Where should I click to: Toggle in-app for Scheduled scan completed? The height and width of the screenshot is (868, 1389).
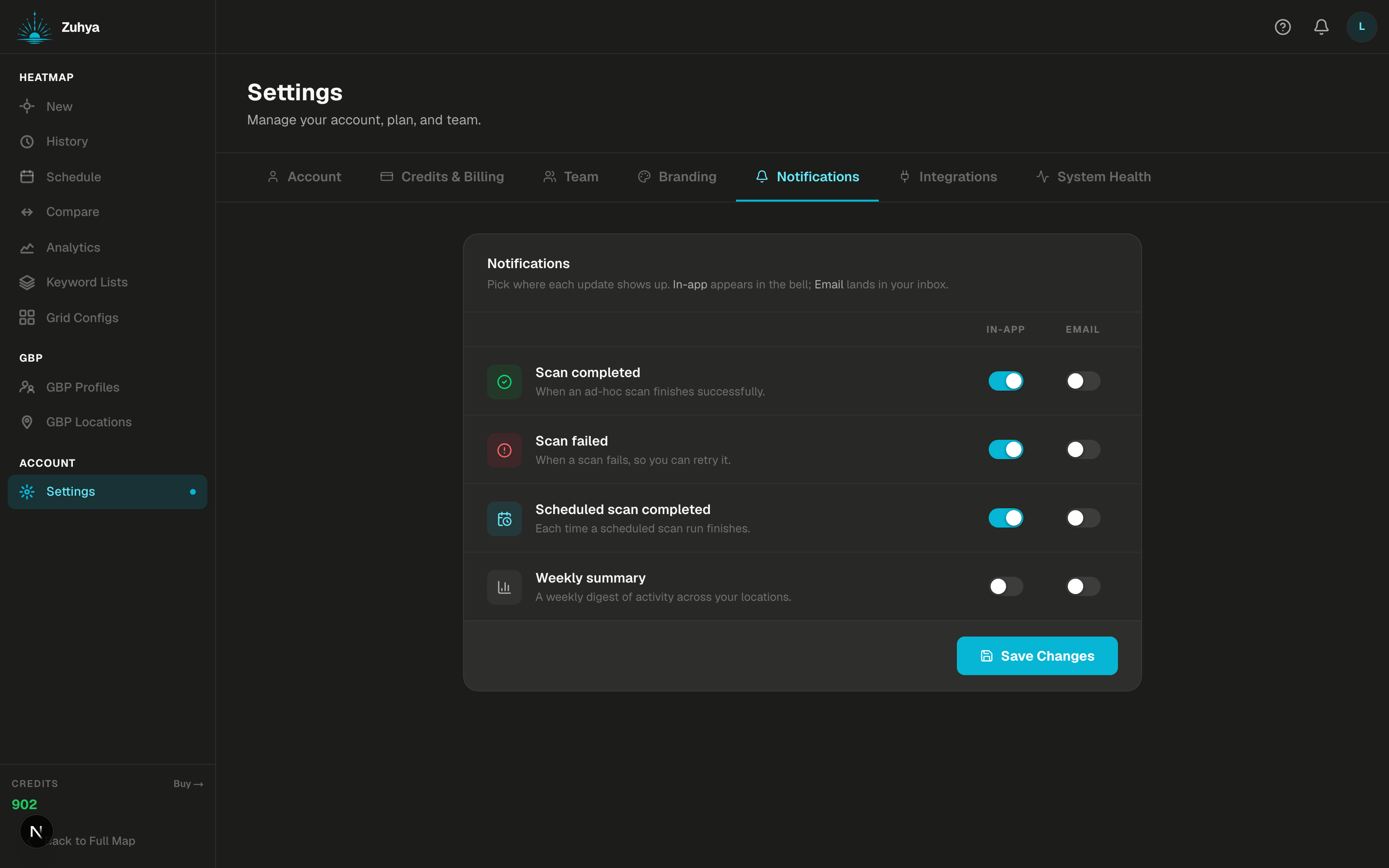click(x=1006, y=518)
